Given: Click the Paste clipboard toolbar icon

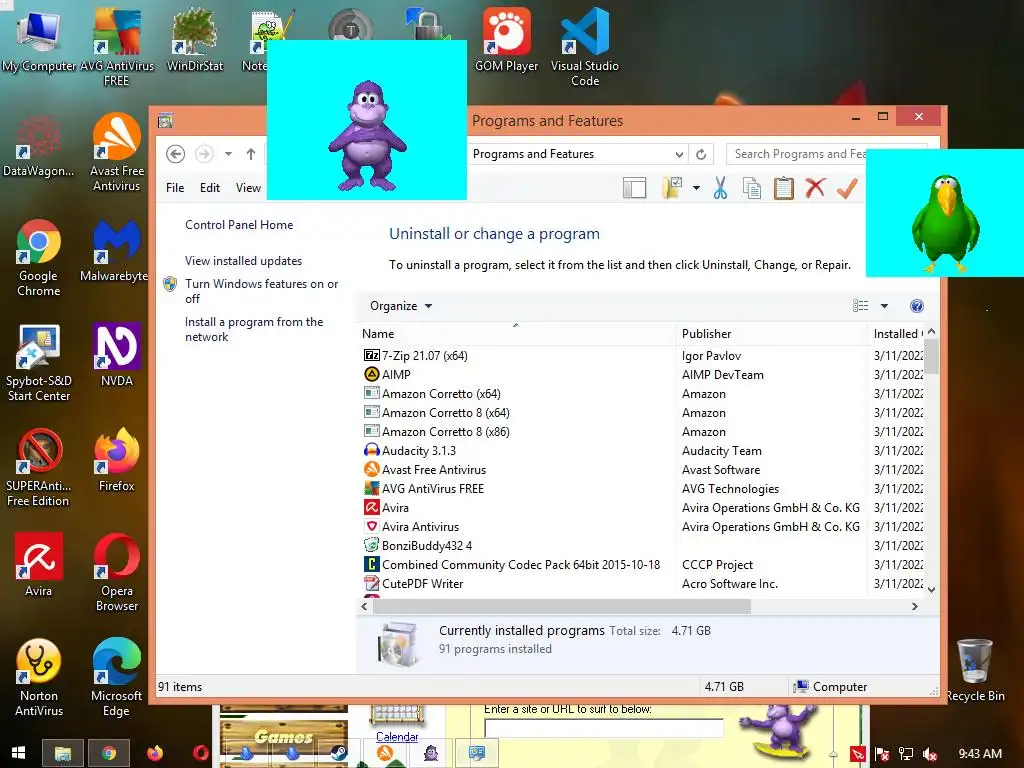Looking at the screenshot, I should tap(783, 188).
